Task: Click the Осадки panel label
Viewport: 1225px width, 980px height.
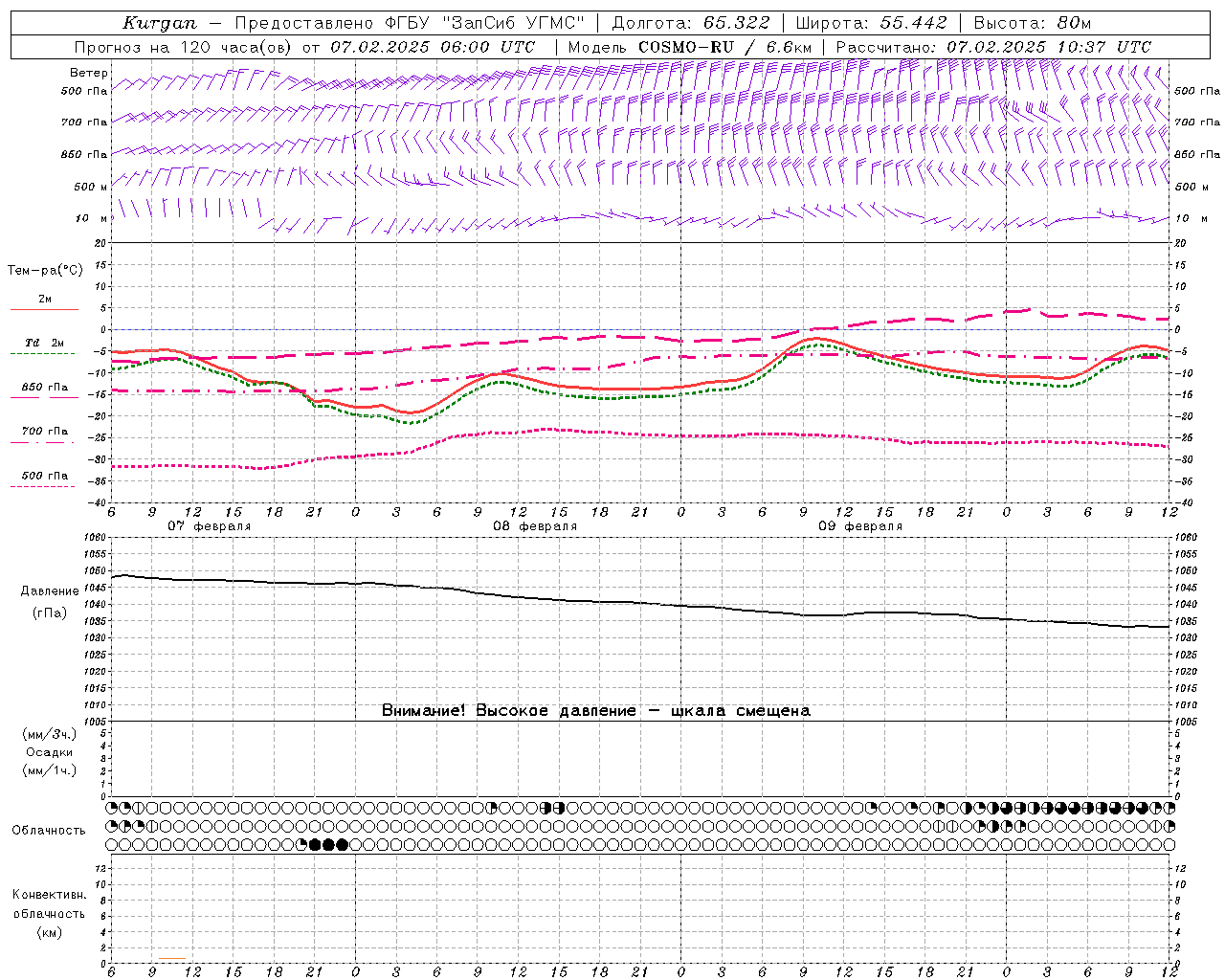Action: pos(50,752)
